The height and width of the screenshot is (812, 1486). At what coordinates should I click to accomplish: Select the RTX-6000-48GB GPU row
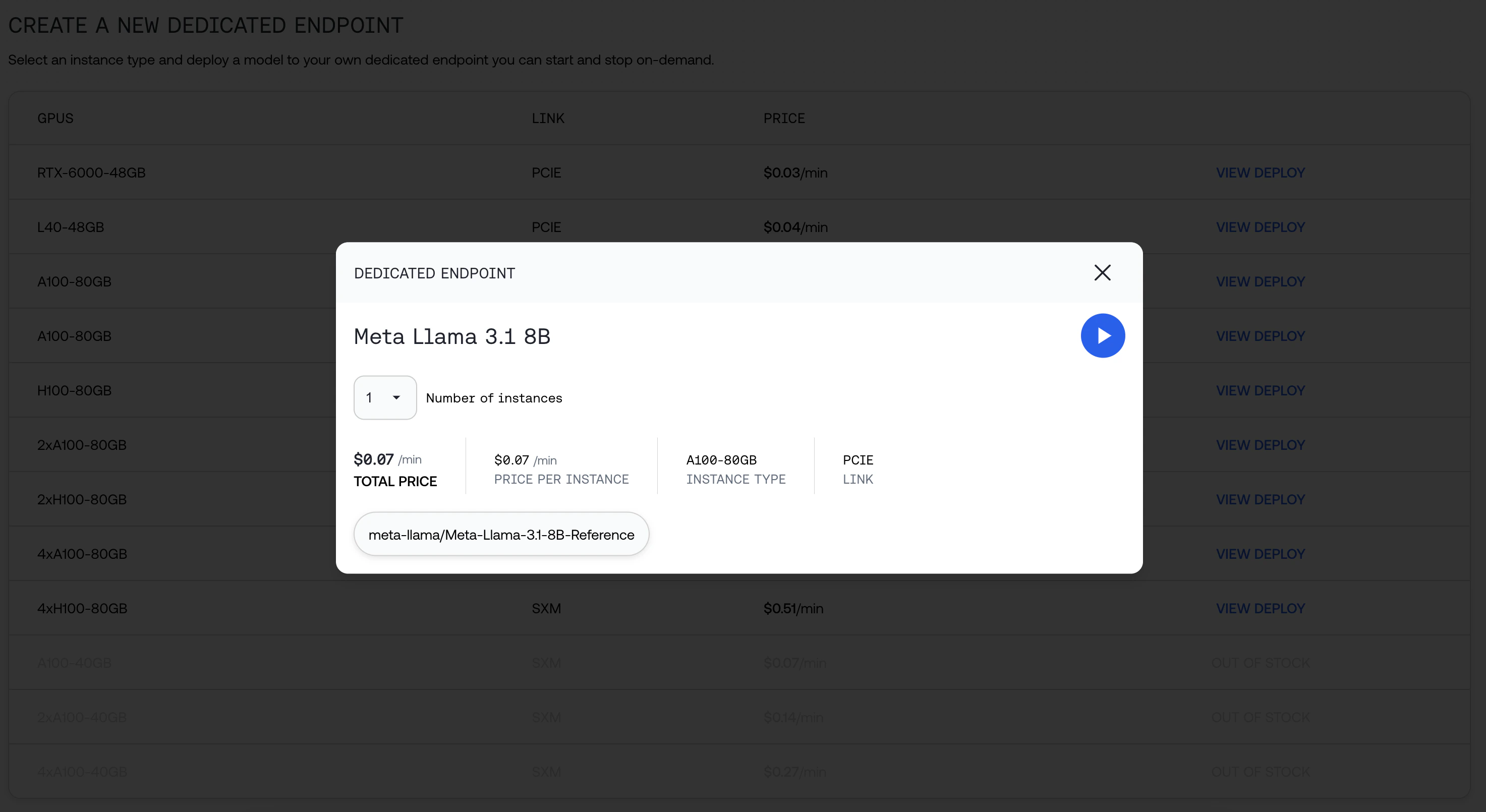(91, 172)
